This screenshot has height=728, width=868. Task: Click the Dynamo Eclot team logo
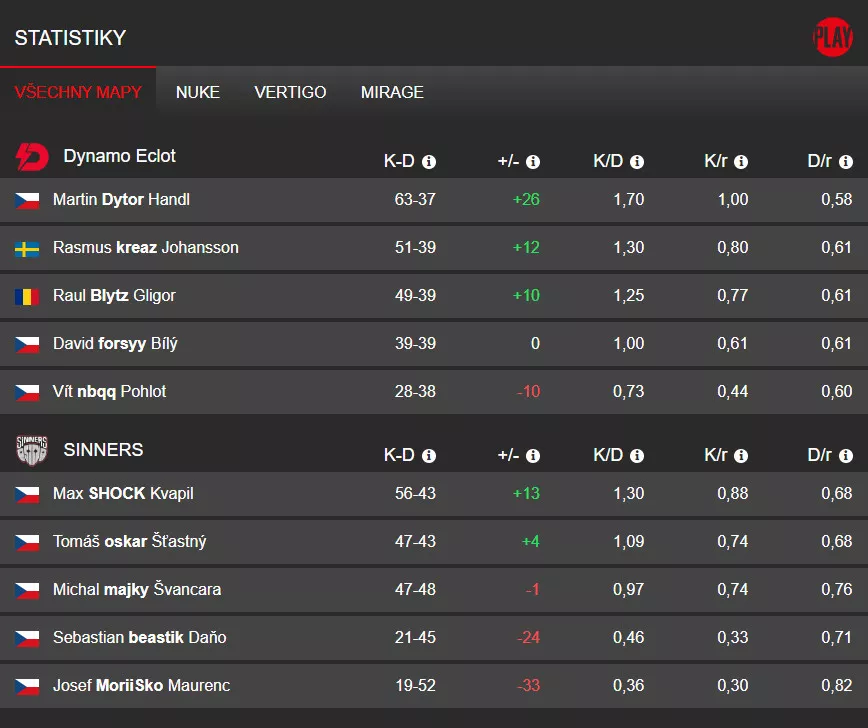point(32,157)
